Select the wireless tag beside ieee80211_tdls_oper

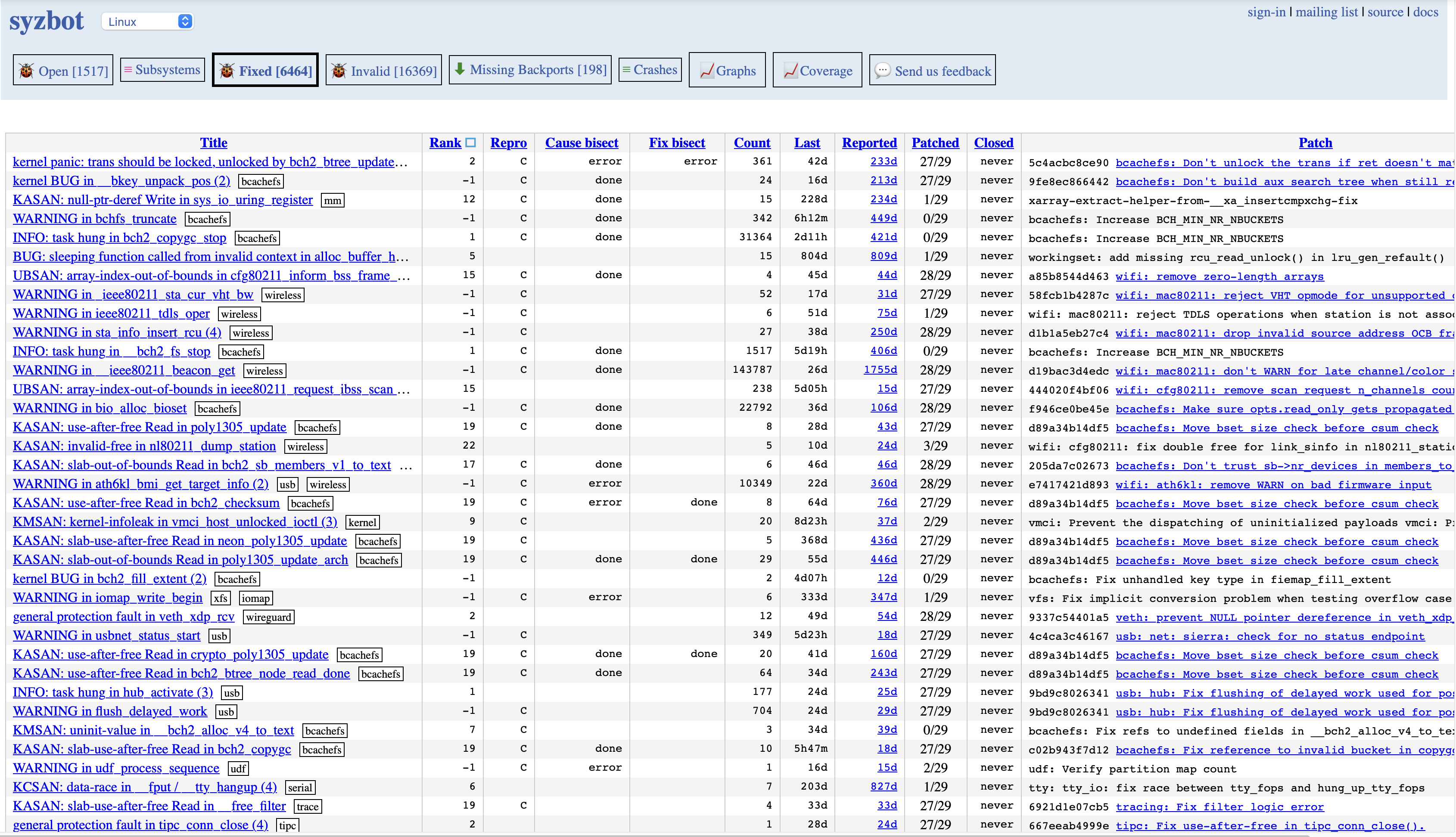239,314
